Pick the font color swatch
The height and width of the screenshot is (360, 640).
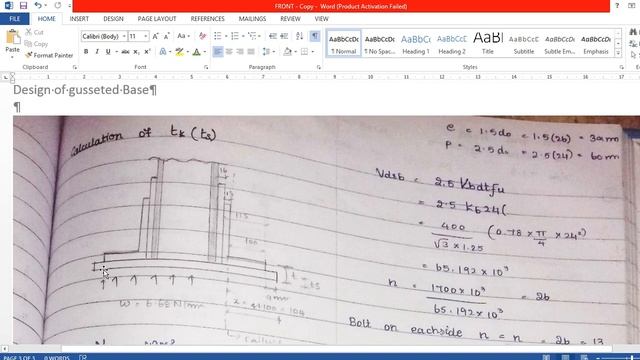196,52
